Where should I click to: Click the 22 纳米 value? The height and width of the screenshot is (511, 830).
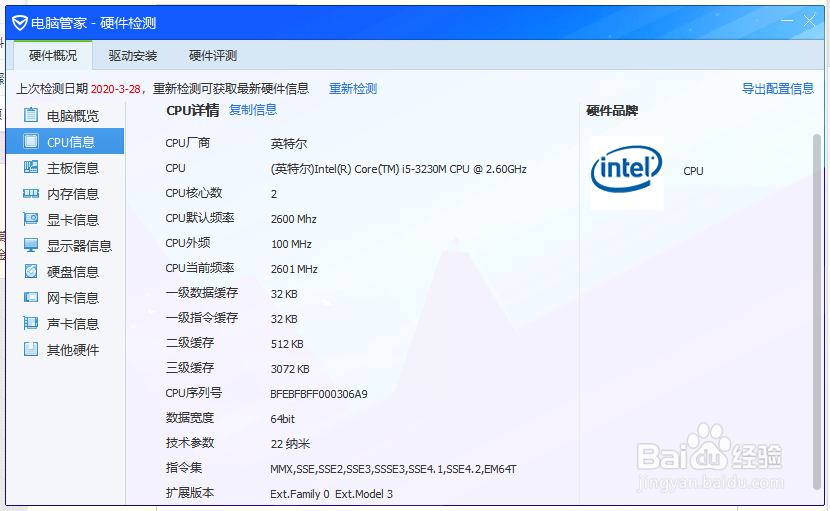[290, 444]
